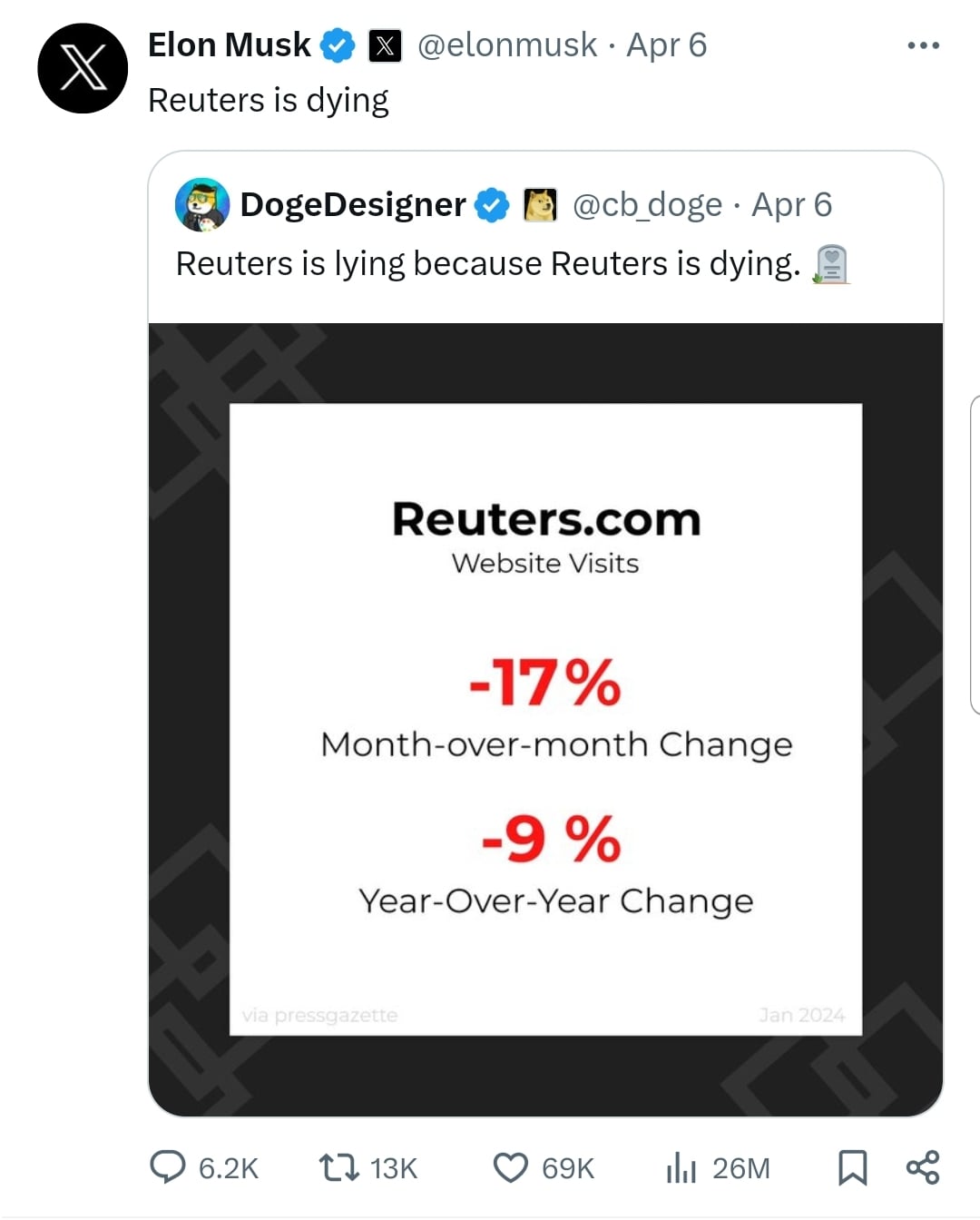
Task: Open DogeDesigner's profile avatar
Action: [x=201, y=204]
